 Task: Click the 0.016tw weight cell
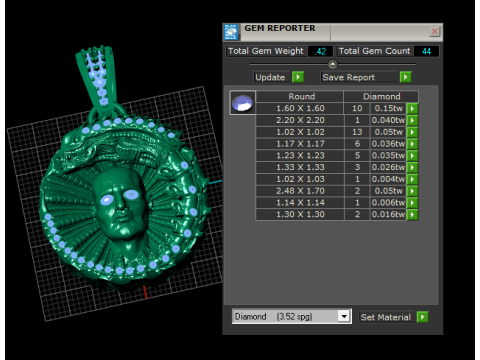(388, 214)
